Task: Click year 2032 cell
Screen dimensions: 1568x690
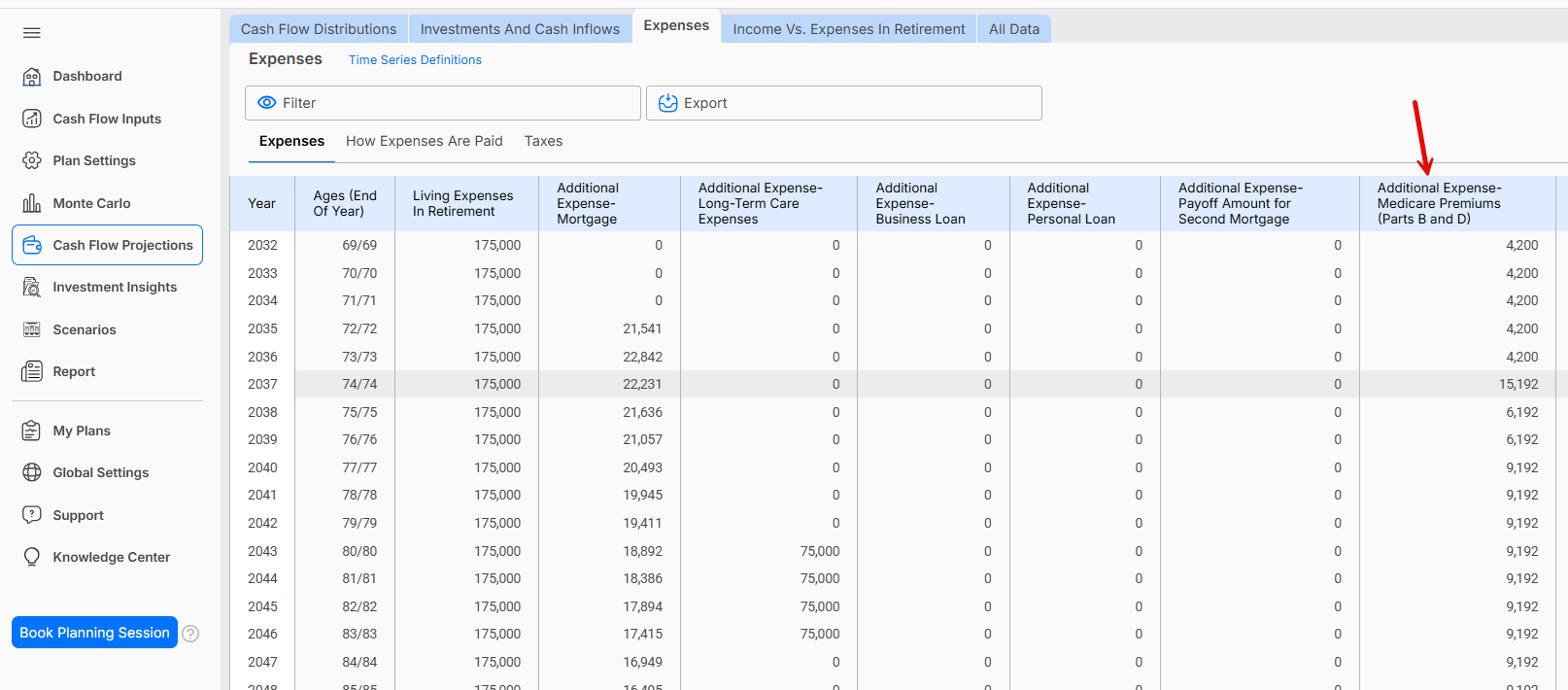Action: [262, 246]
